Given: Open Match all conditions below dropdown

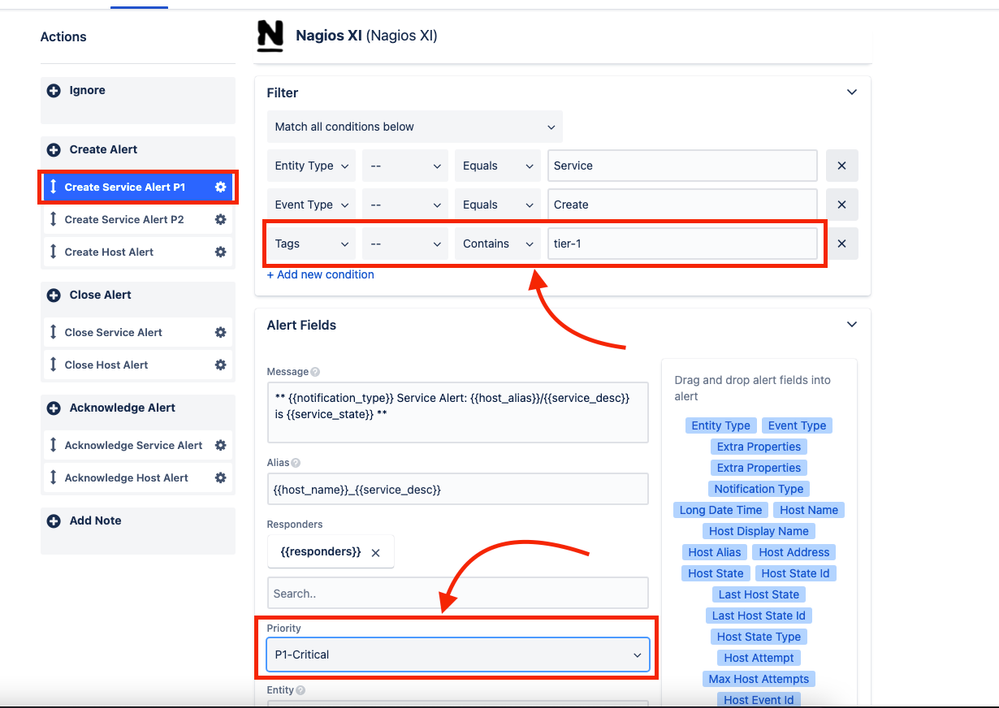Looking at the screenshot, I should (x=415, y=127).
